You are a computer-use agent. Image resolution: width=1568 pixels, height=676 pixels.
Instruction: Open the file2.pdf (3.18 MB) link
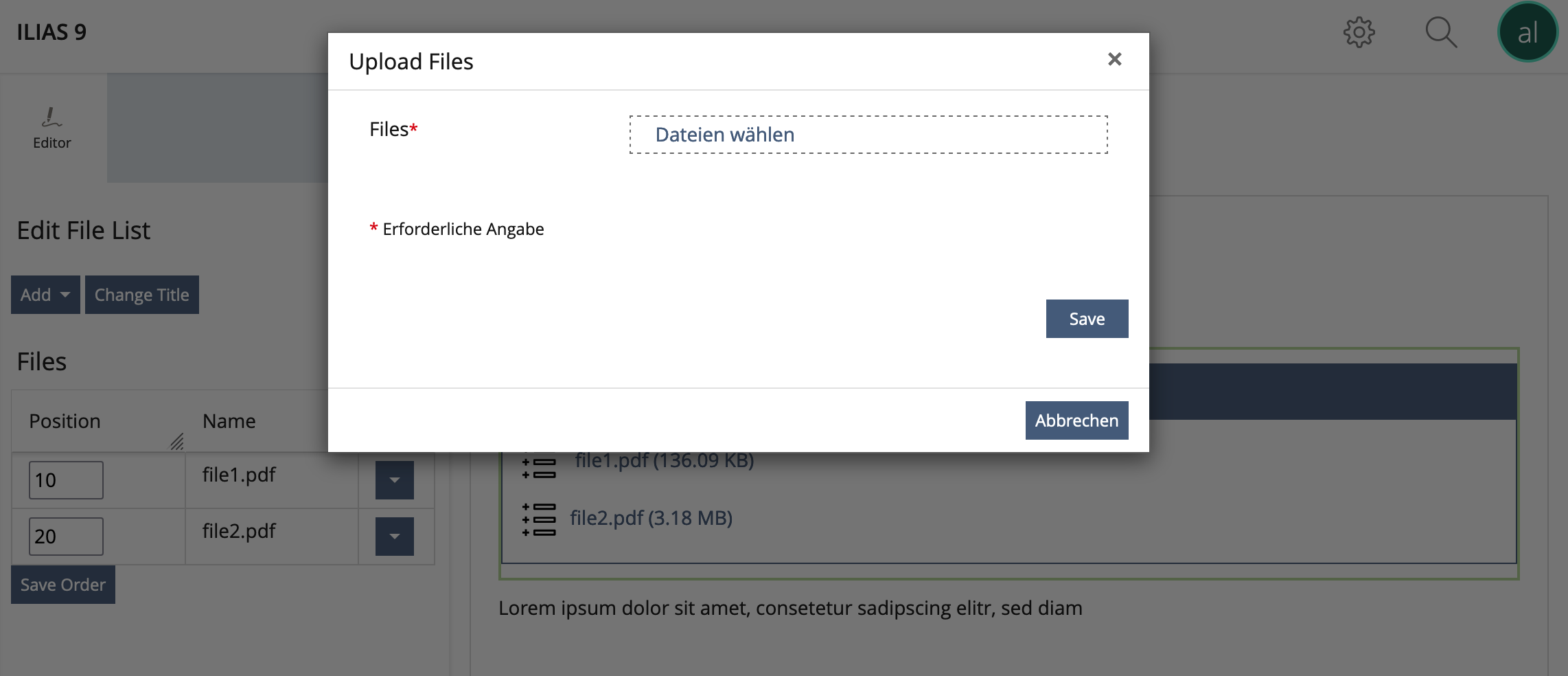(651, 518)
